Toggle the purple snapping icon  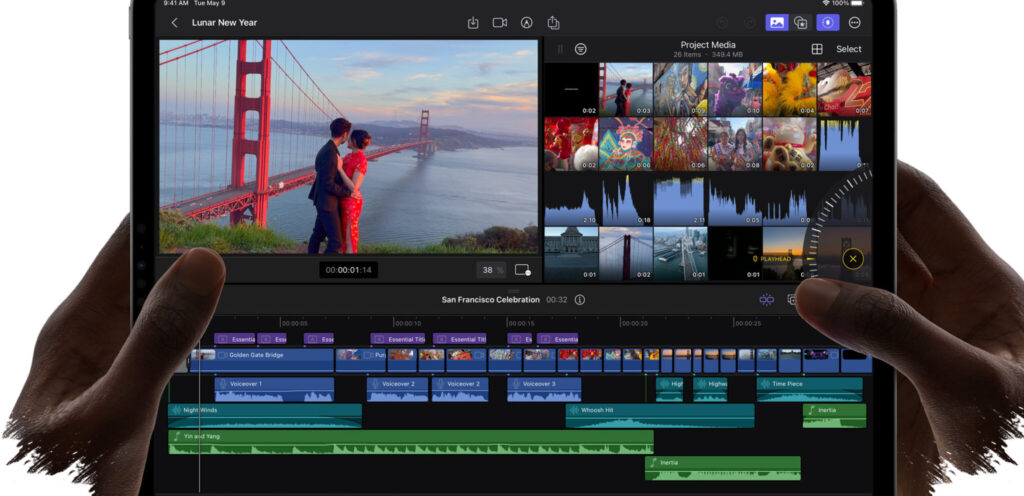point(766,300)
